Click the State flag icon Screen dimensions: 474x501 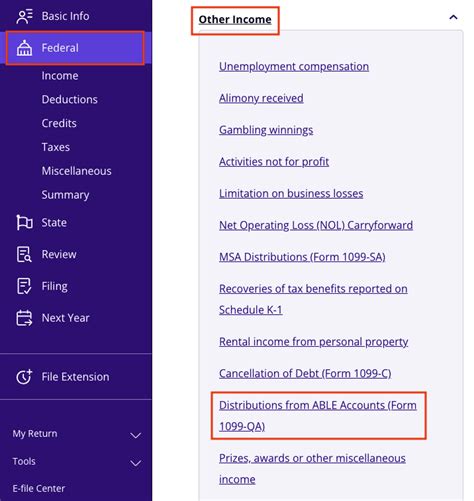click(x=24, y=223)
